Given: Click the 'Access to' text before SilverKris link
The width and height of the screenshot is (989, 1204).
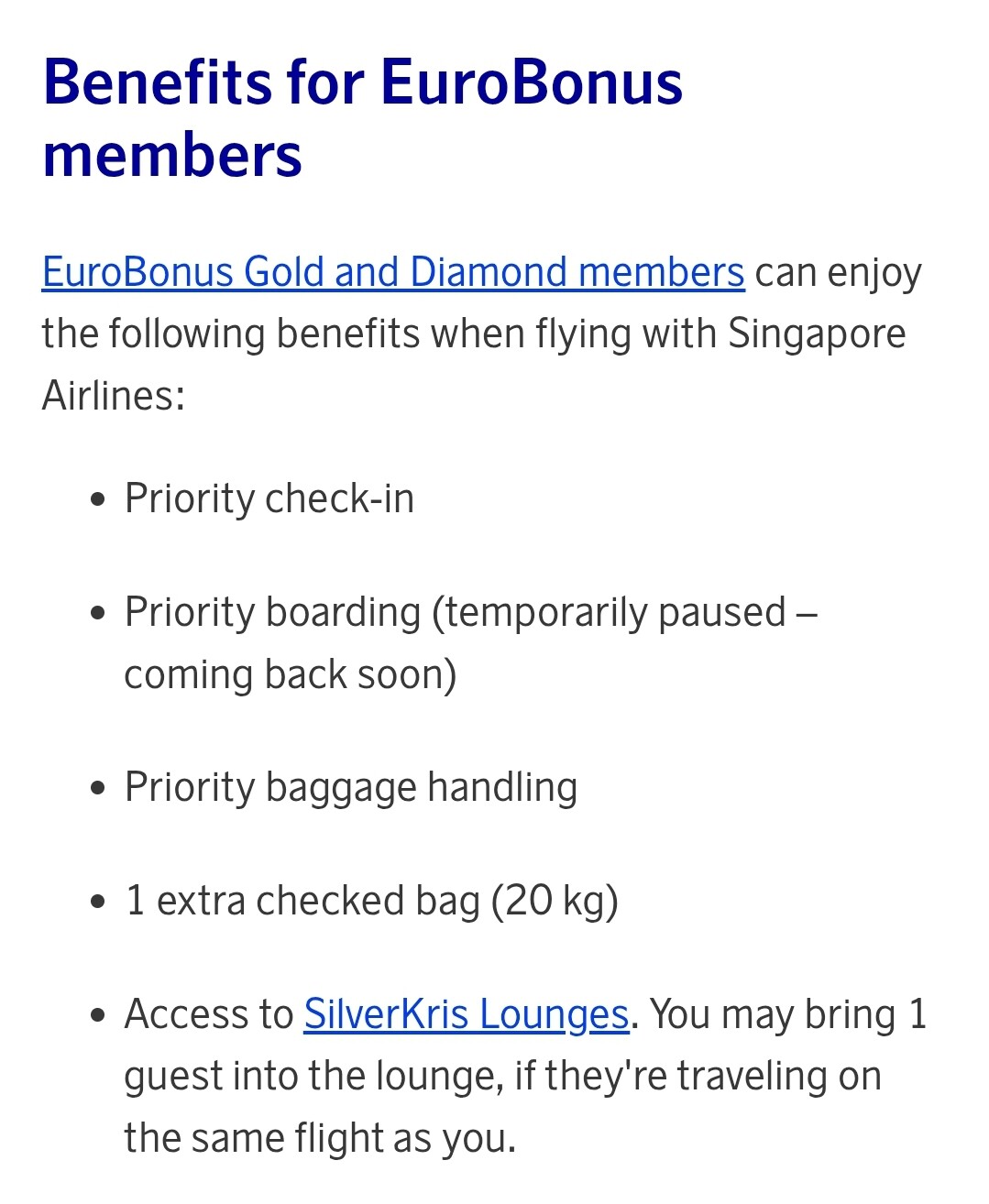Looking at the screenshot, I should tap(209, 1014).
